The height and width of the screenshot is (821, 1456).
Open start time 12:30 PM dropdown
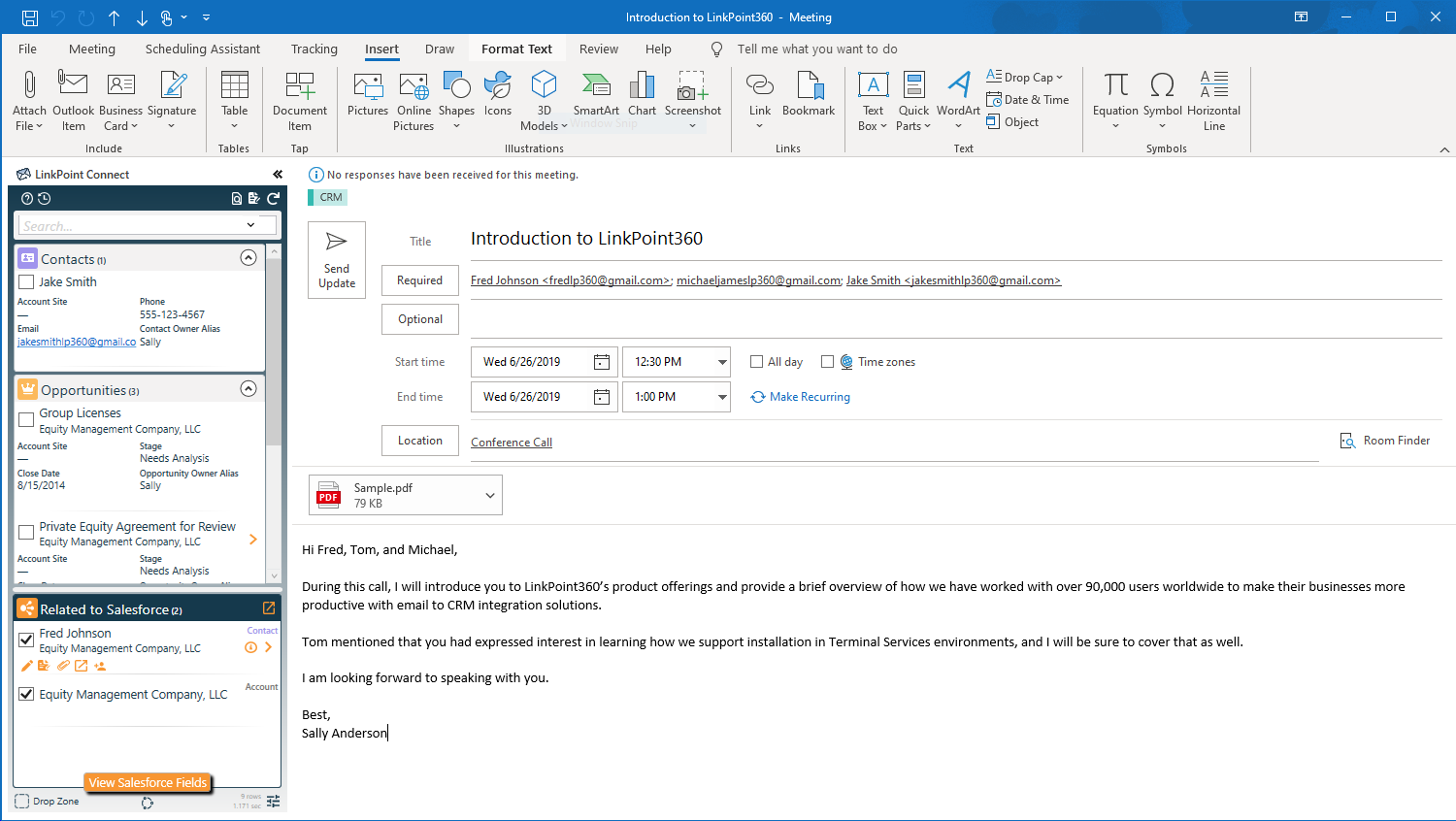click(722, 362)
